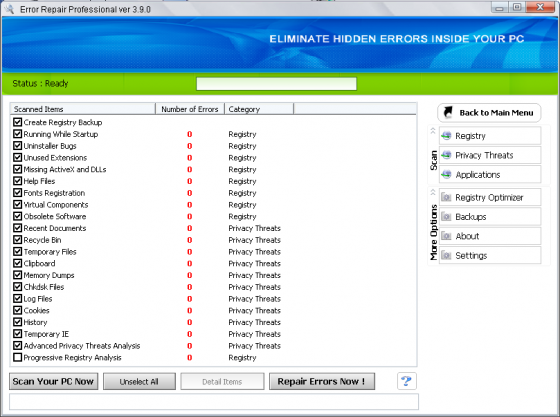Click Category cell of Progressive Registry Analysis
This screenshot has height=417, width=560.
(242, 358)
